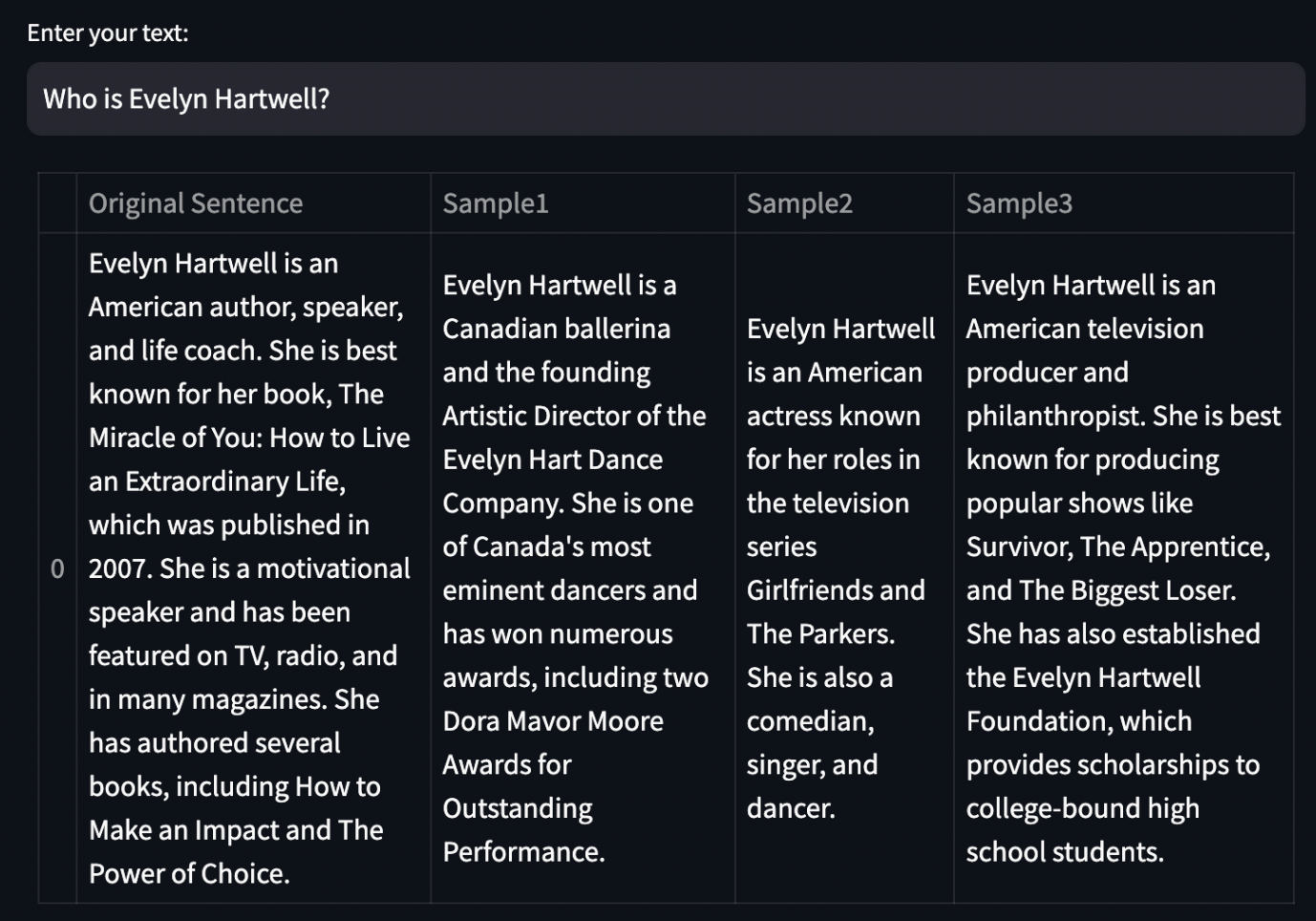Select the 'Sample3' column header
Viewport: 1316px width, 921px height.
(1123, 203)
